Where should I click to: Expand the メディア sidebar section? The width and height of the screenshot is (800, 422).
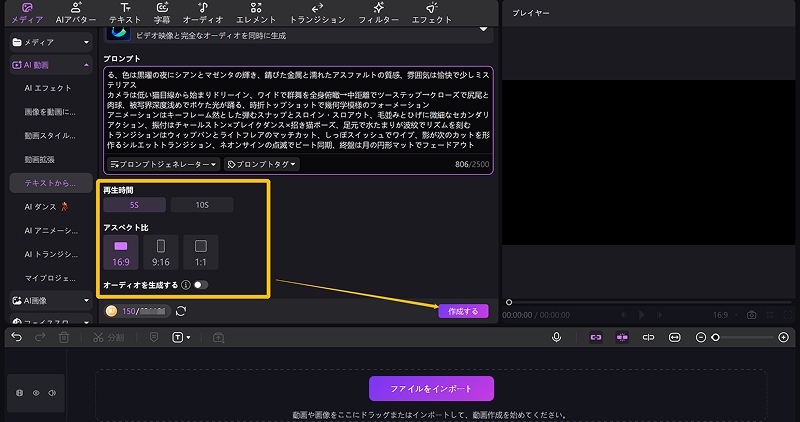tap(51, 42)
